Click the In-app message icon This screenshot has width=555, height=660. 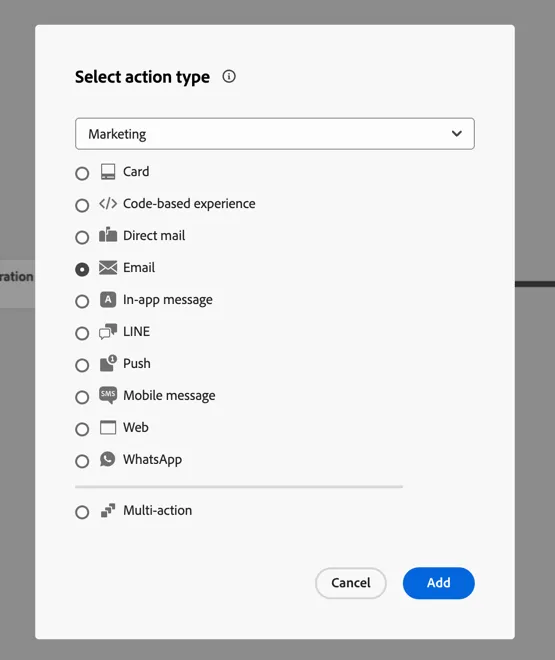click(x=108, y=300)
